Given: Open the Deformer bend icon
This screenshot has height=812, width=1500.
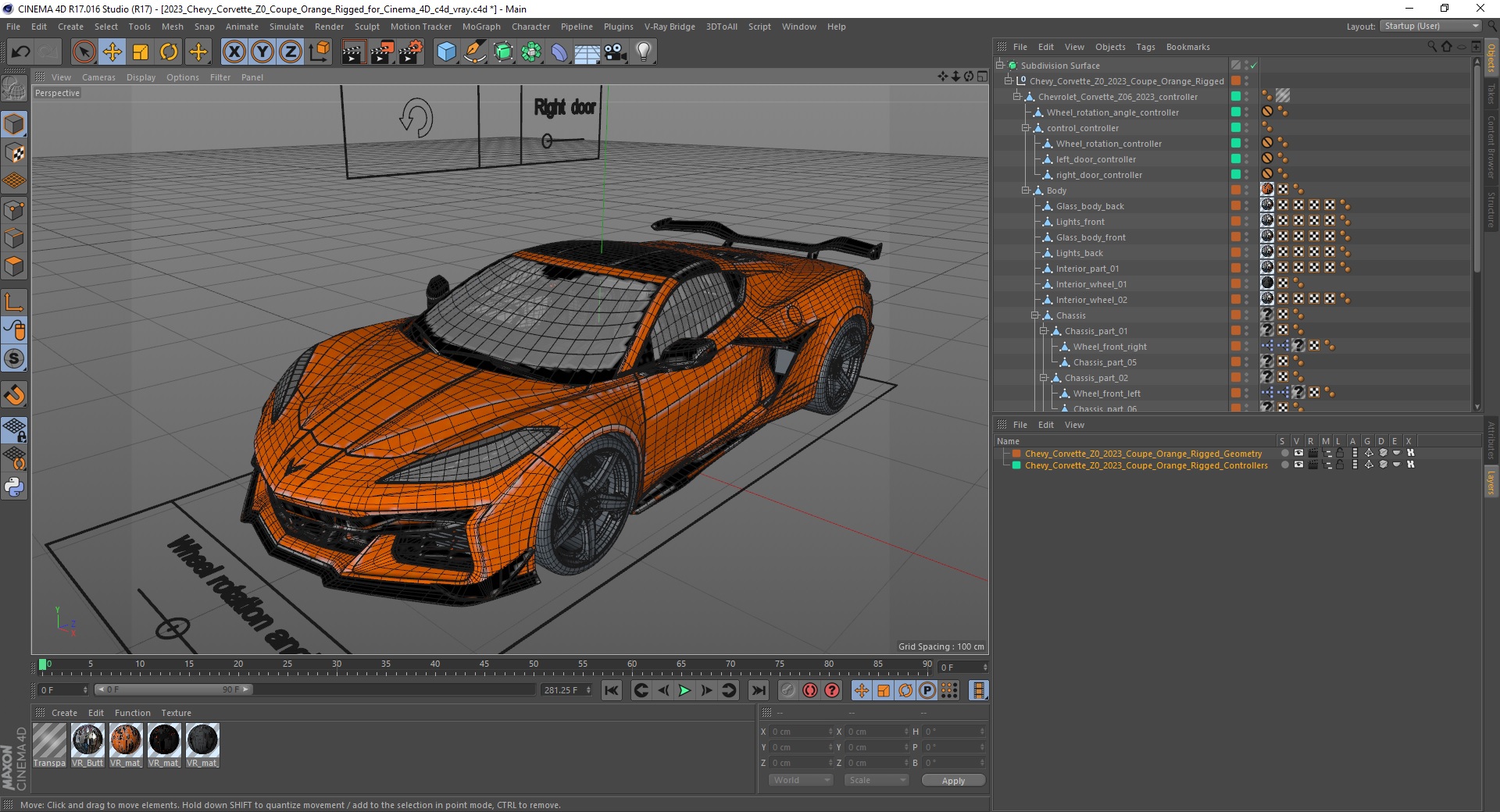Looking at the screenshot, I should [x=560, y=52].
